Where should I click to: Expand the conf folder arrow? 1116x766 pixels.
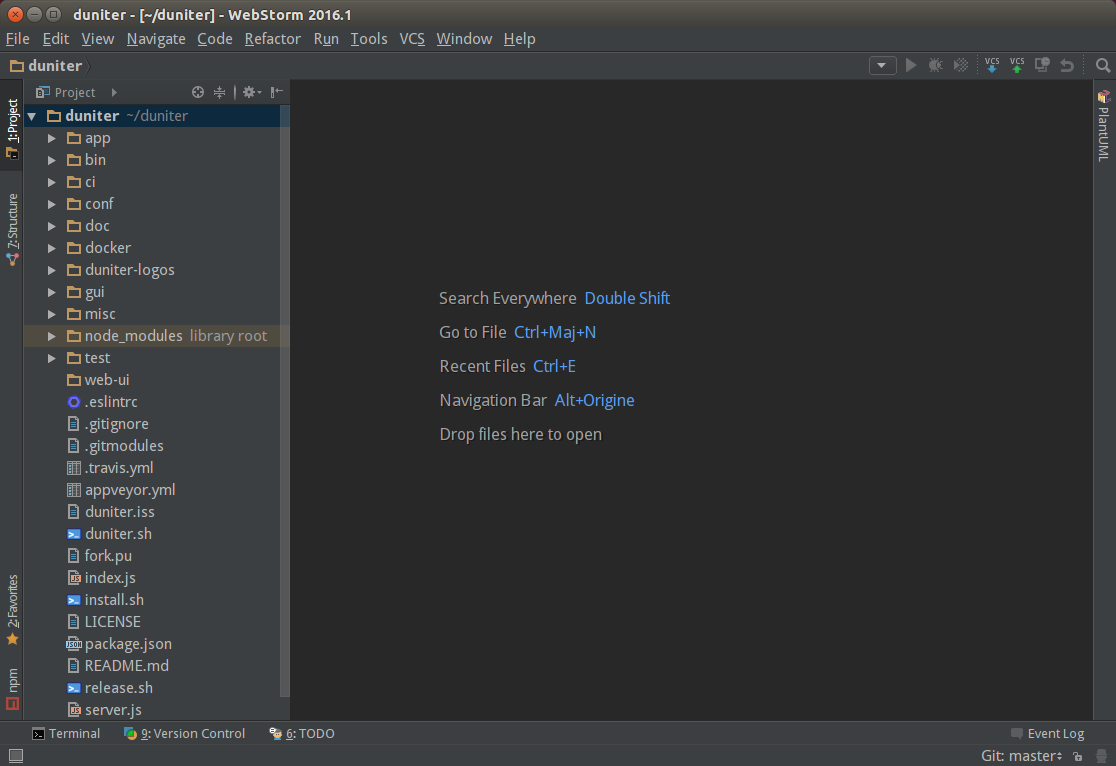tap(51, 204)
